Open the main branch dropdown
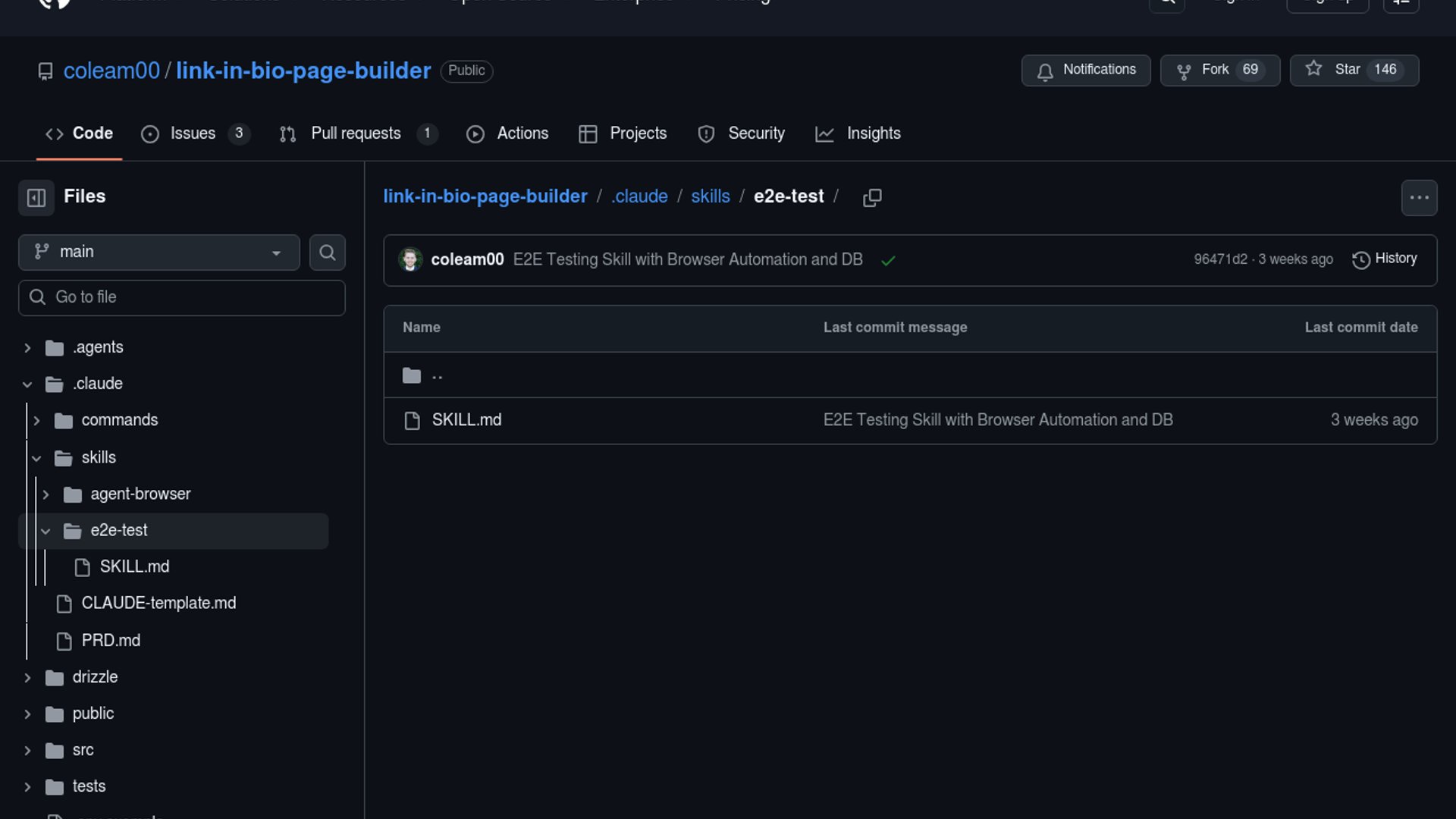The height and width of the screenshot is (819, 1456). tap(158, 253)
